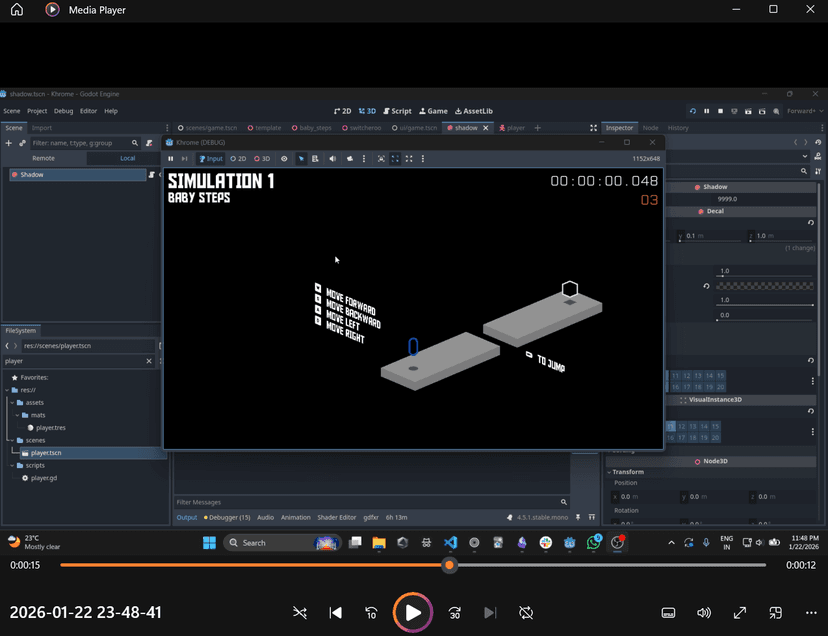Viewport: 828px width, 636px height.
Task: Open the captions and subtitles icon
Action: click(x=668, y=612)
